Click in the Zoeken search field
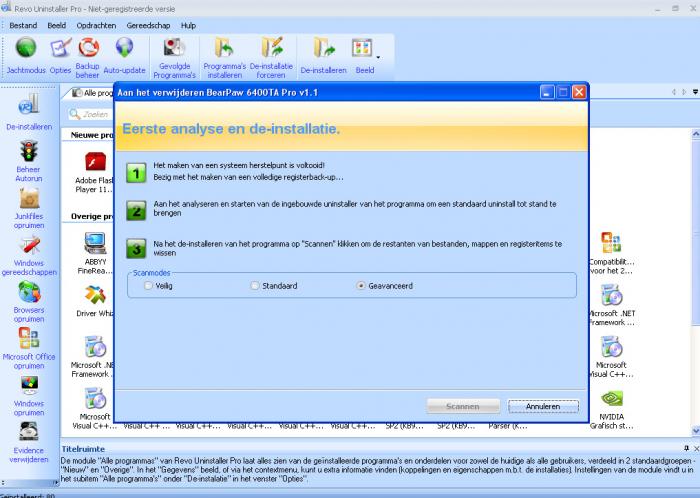This screenshot has height=498, width=700. coord(91,114)
